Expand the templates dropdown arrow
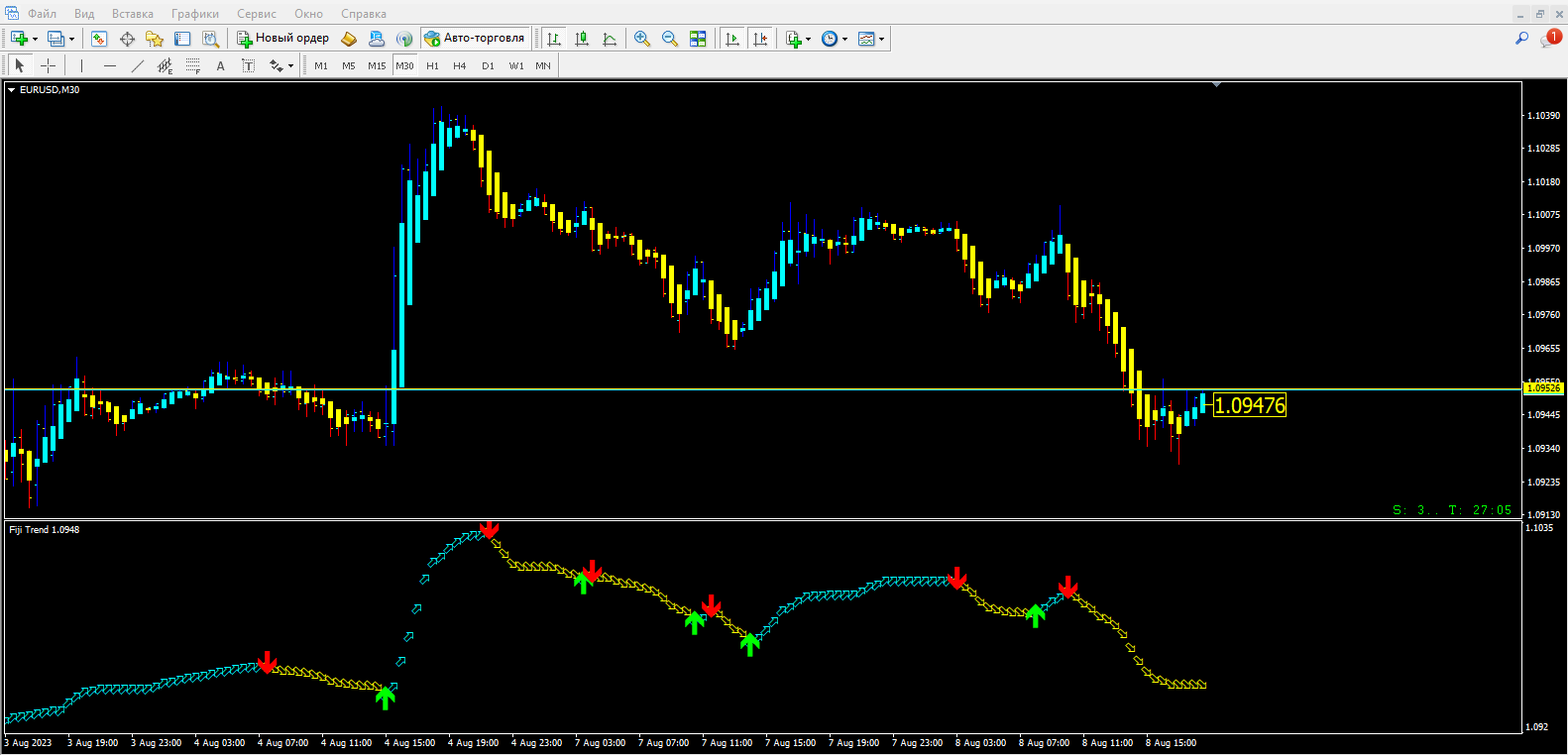The height and width of the screenshot is (756, 1568). pos(881,40)
